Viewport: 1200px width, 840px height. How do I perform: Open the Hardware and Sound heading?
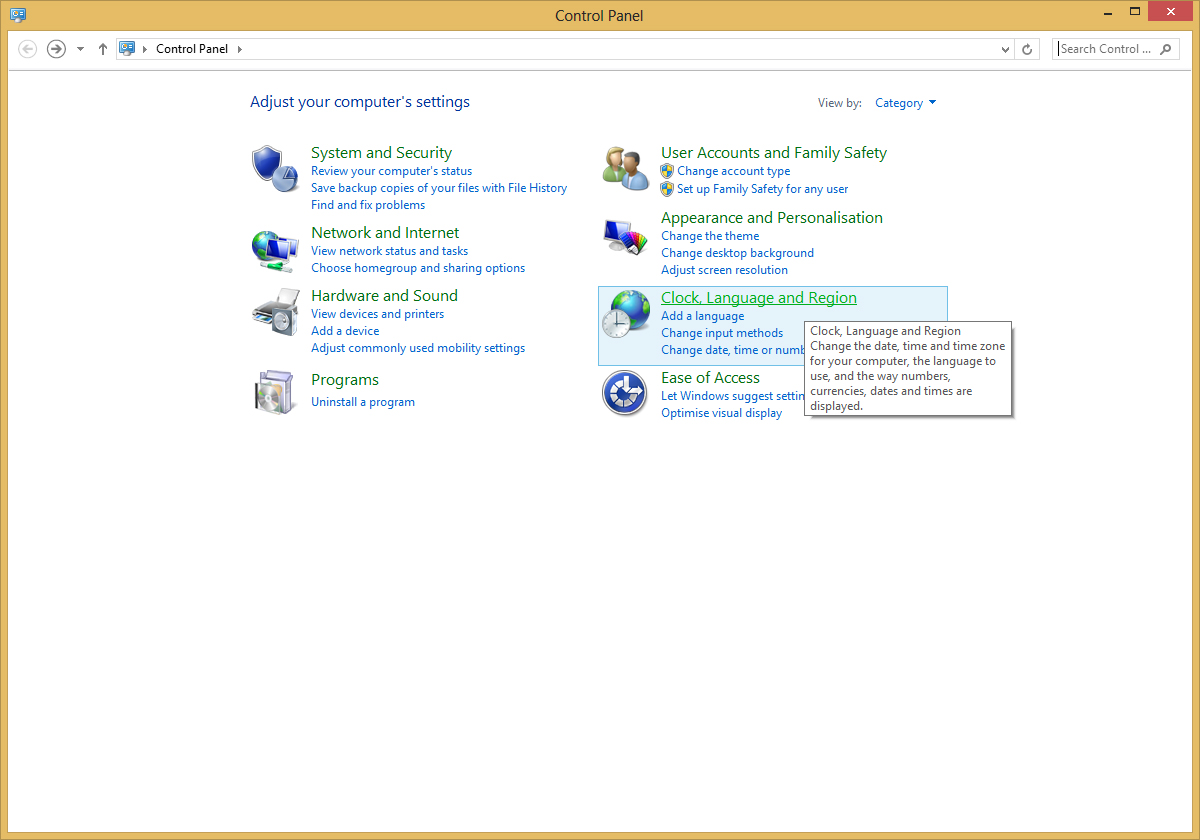pos(384,296)
